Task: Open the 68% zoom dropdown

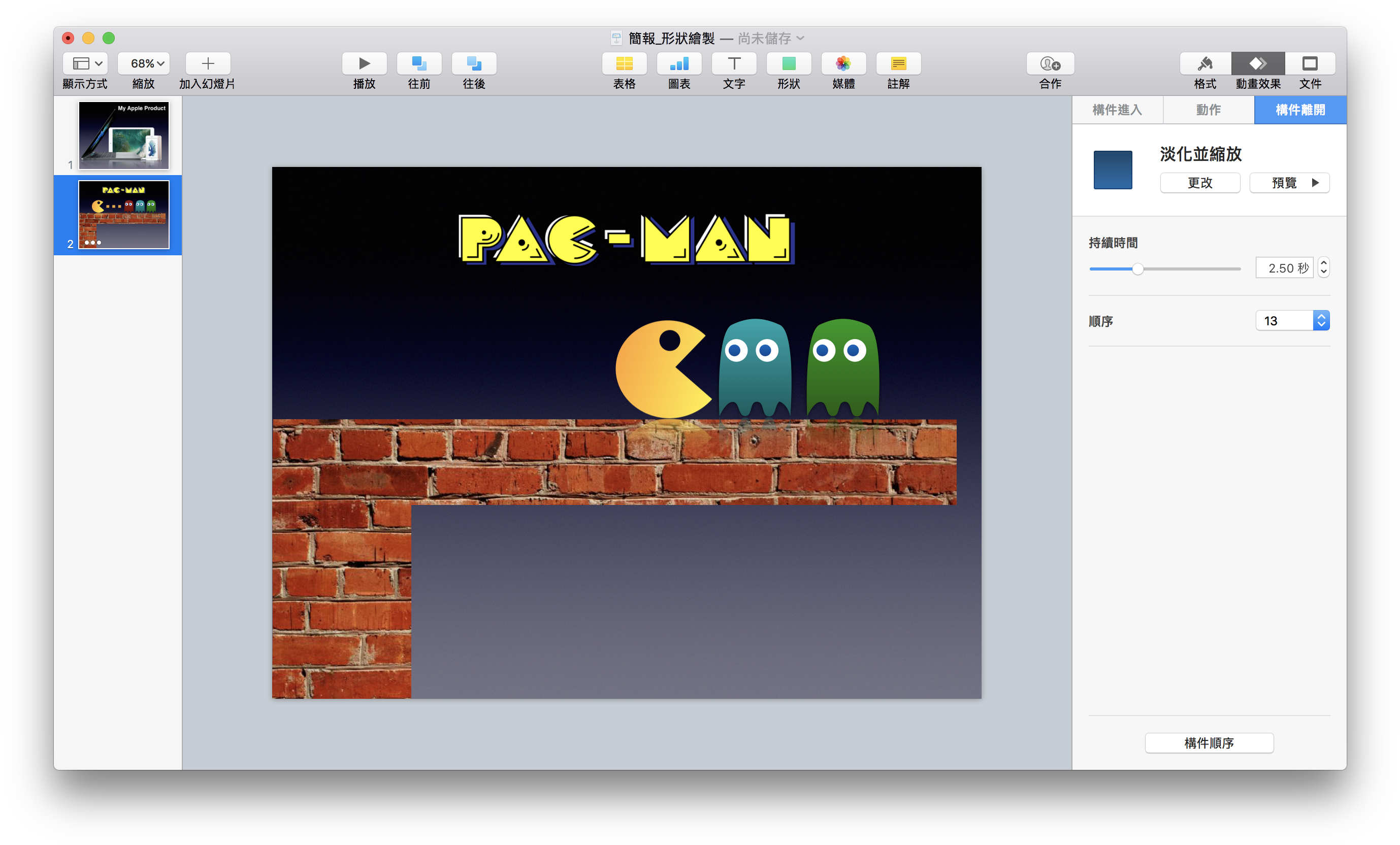Action: pyautogui.click(x=144, y=63)
